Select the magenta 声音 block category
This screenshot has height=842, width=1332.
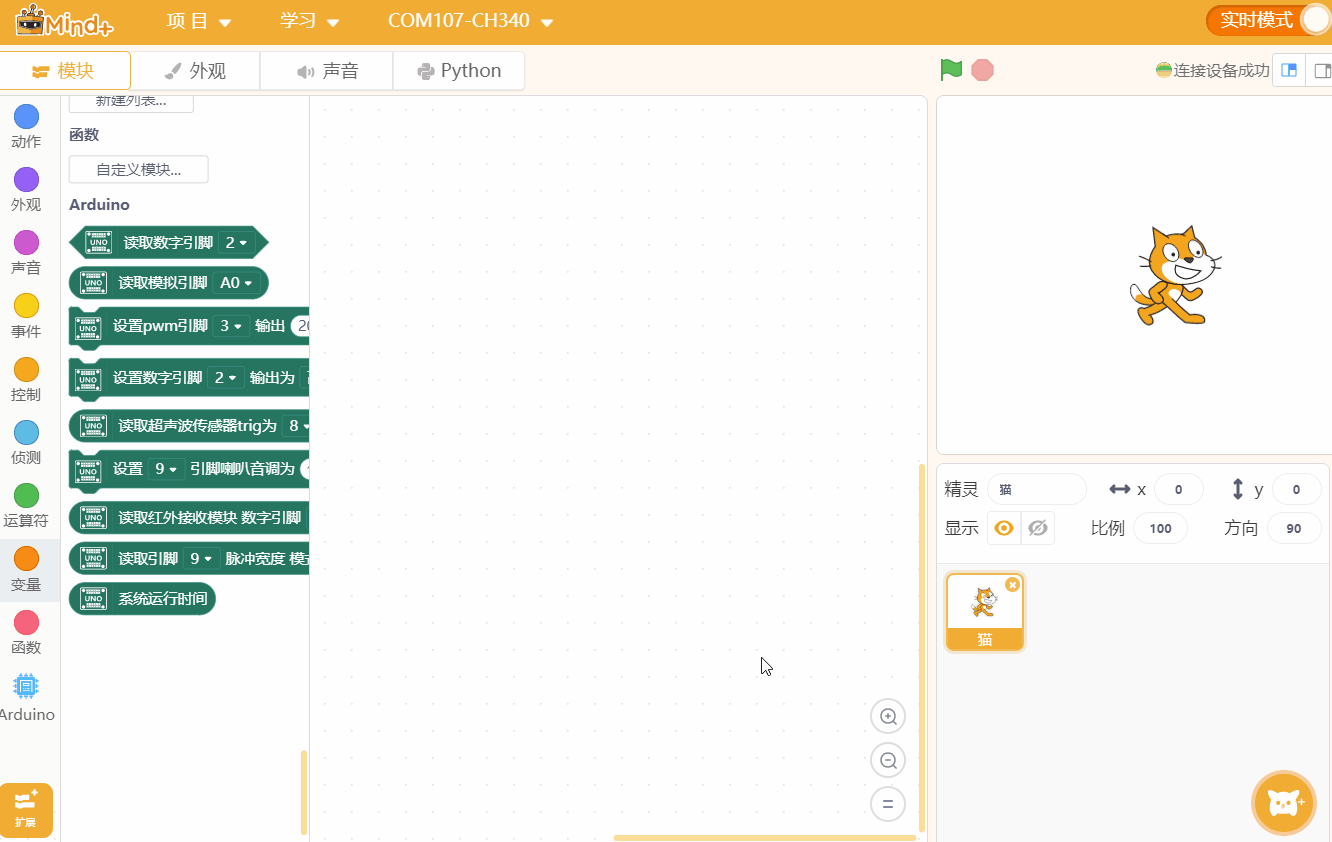pyautogui.click(x=26, y=253)
